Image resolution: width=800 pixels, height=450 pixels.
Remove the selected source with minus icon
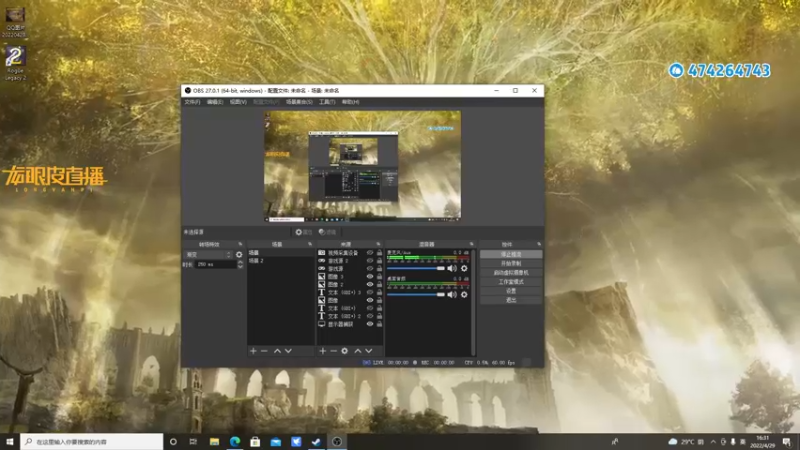[x=333, y=351]
